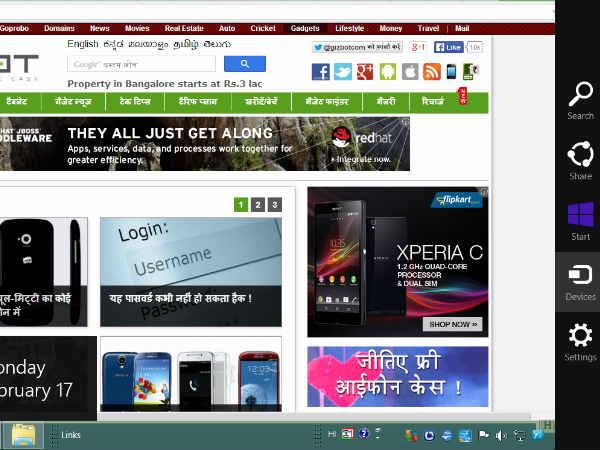Open File Explorer from the taskbar
This screenshot has width=600, height=450.
pyautogui.click(x=24, y=435)
